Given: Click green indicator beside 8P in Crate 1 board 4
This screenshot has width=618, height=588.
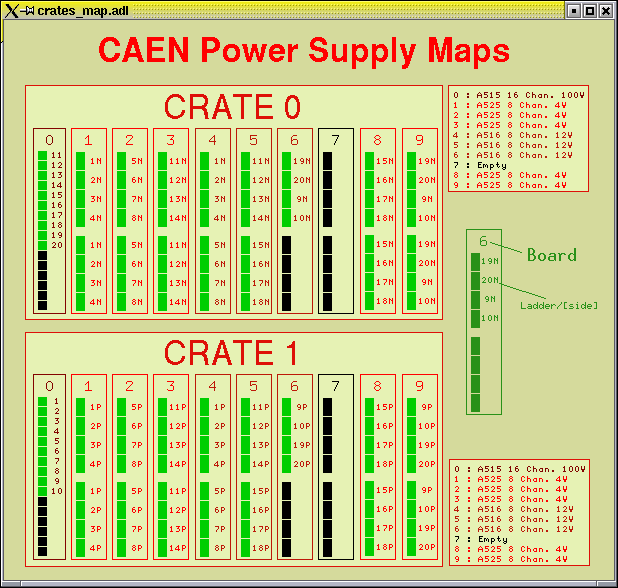Looking at the screenshot, I should coord(205,548).
